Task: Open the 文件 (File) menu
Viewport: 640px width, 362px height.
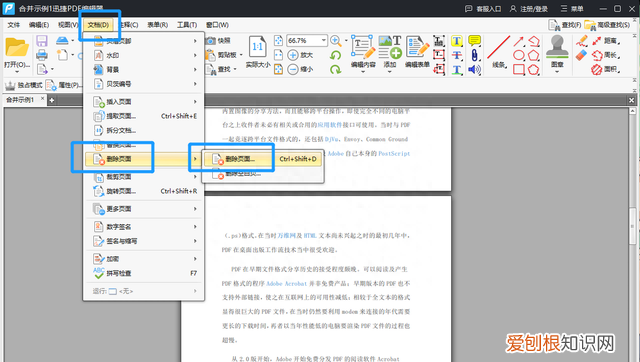Action: coord(13,25)
